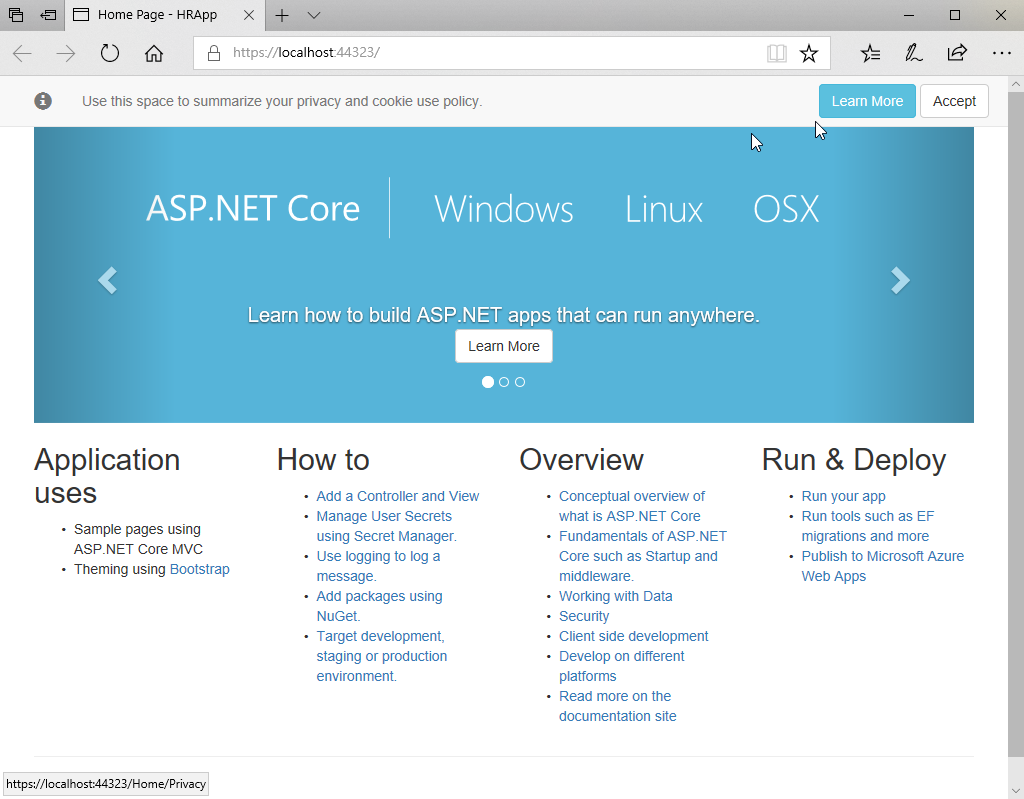
Task: Open Add packages using NuGet link
Action: pos(379,606)
